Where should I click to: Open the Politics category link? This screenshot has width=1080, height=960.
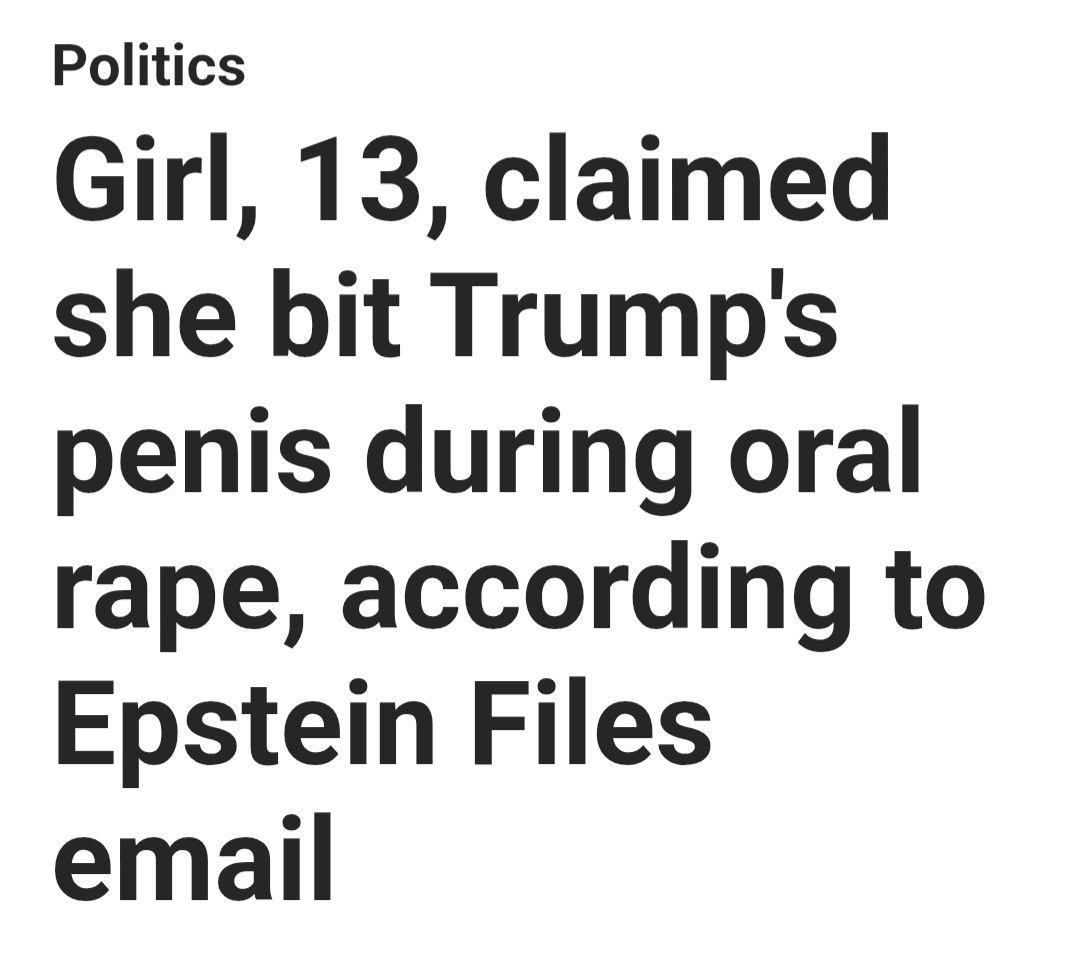click(x=149, y=66)
